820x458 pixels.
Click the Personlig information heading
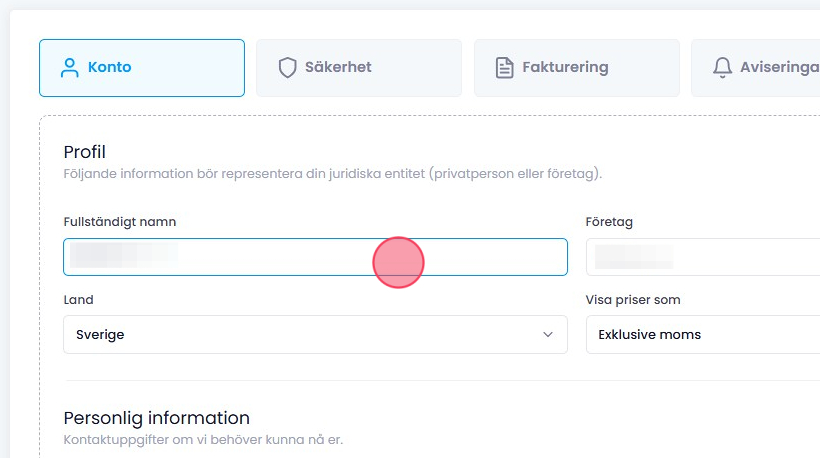[x=156, y=418]
